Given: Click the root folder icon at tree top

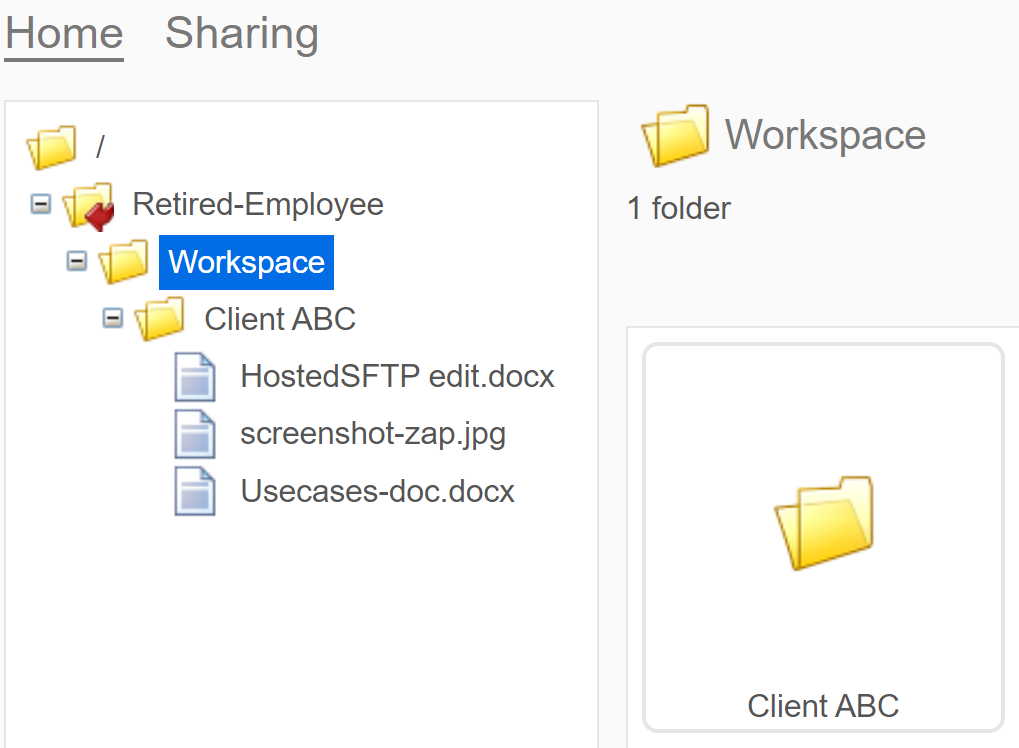Looking at the screenshot, I should pyautogui.click(x=50, y=145).
